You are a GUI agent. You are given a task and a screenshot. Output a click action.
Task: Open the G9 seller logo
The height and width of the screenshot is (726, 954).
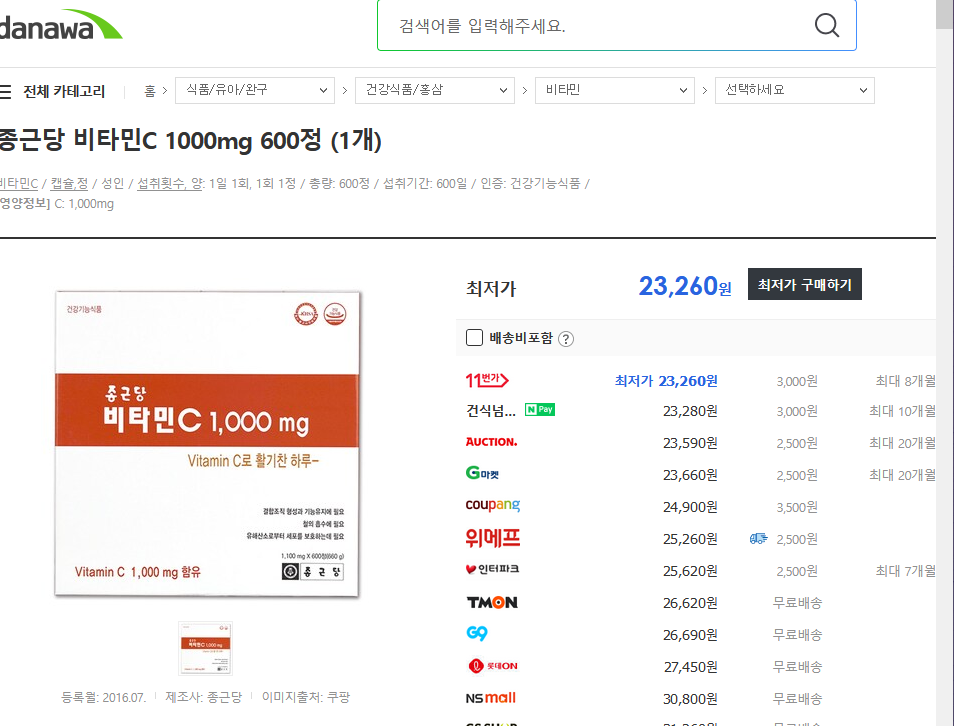point(477,634)
